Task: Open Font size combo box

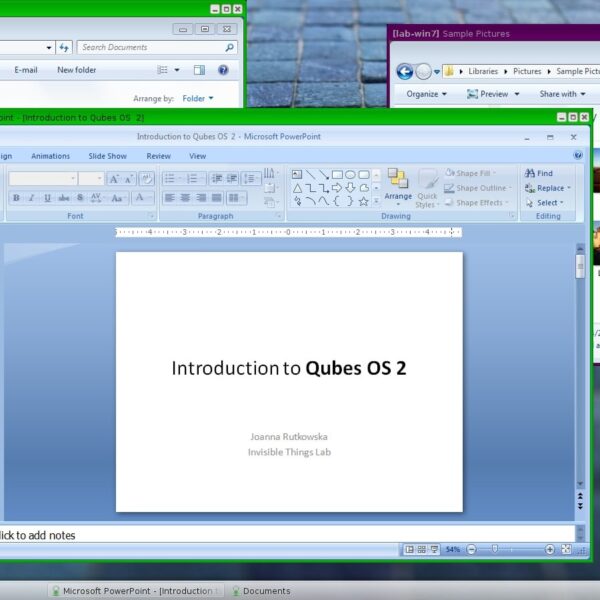Action: [91, 179]
